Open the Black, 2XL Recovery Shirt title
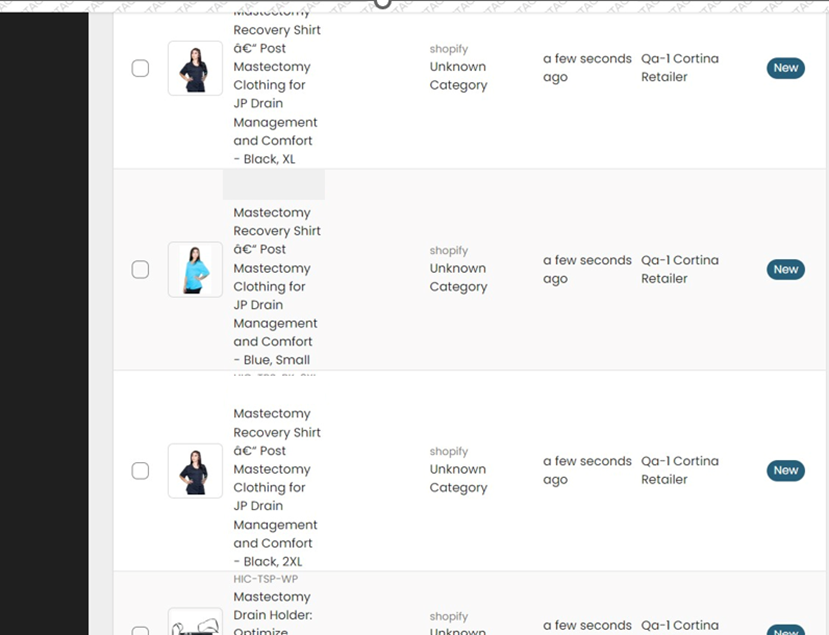Viewport: 829px width, 635px height. tap(276, 487)
